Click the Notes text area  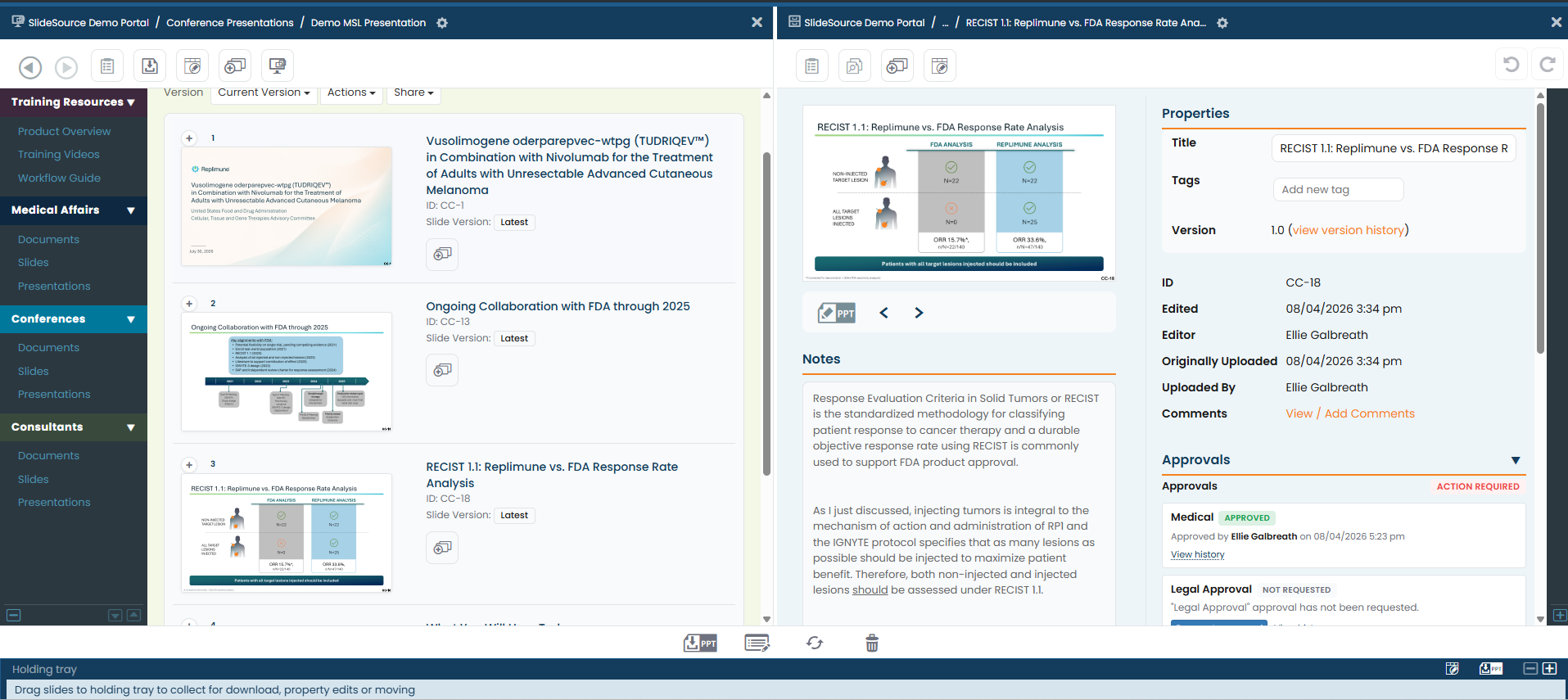tap(959, 504)
